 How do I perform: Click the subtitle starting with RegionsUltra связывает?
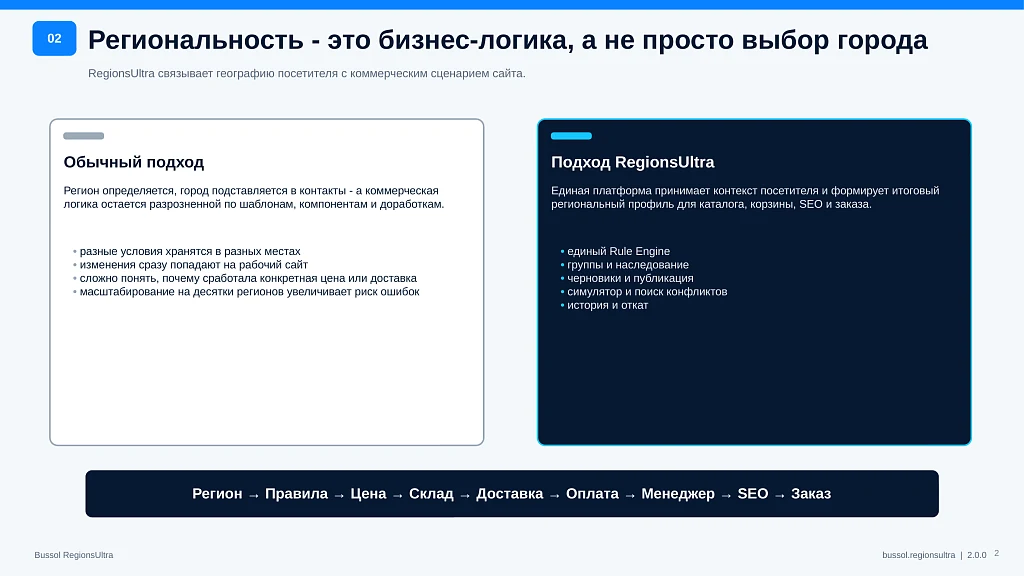[306, 73]
